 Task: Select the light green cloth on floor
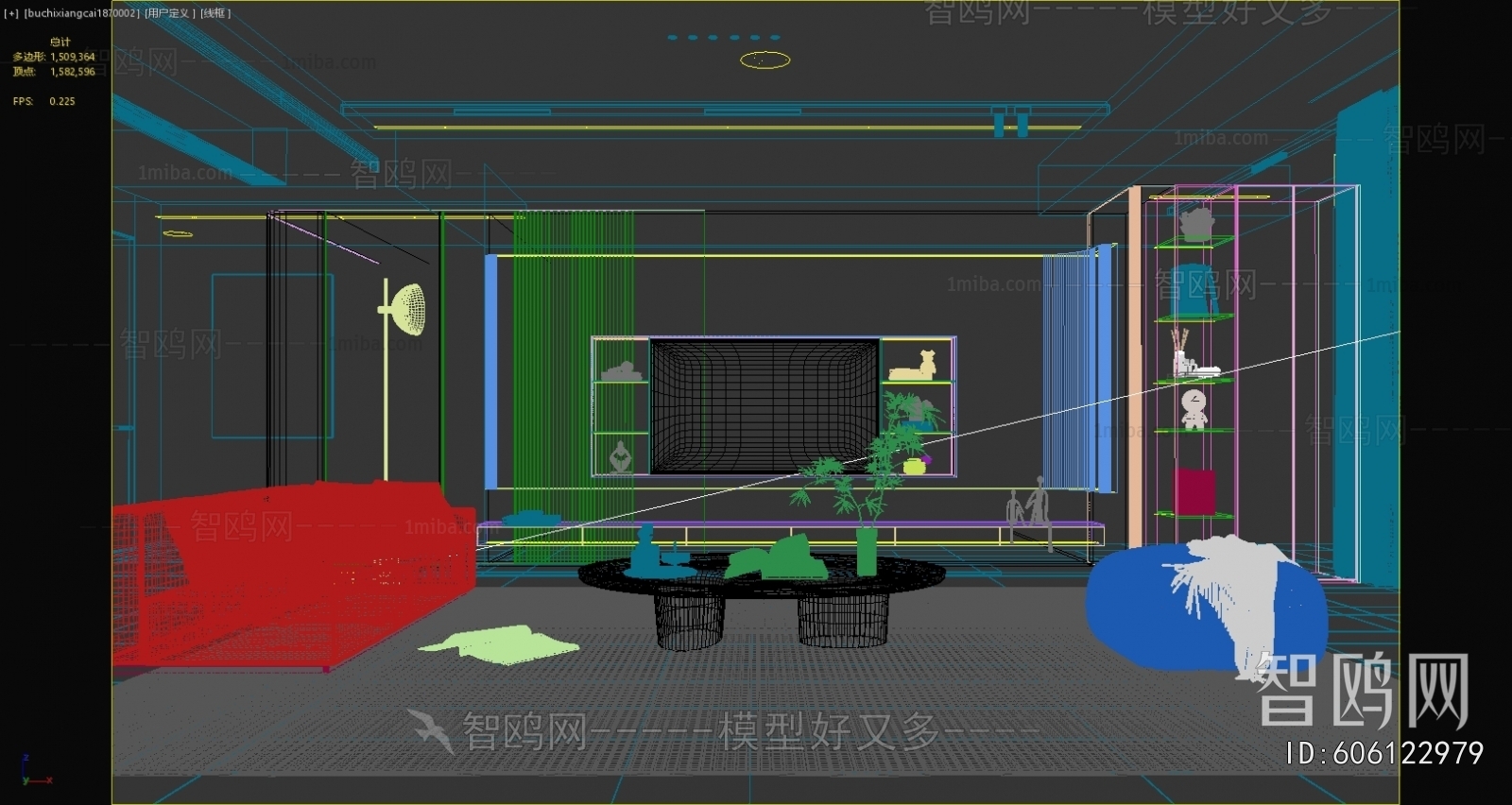[501, 644]
